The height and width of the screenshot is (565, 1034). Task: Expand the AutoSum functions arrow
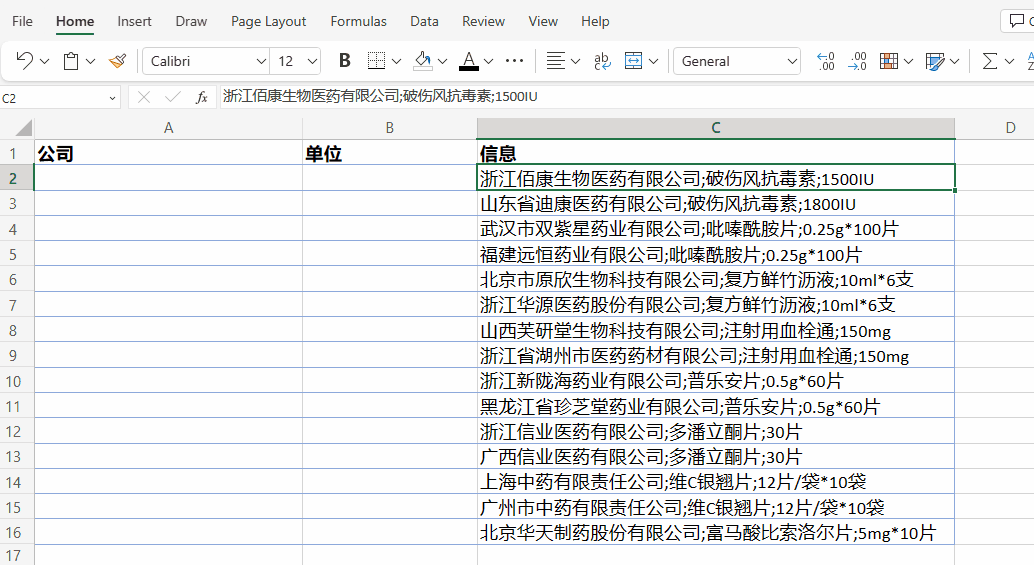[x=1010, y=61]
